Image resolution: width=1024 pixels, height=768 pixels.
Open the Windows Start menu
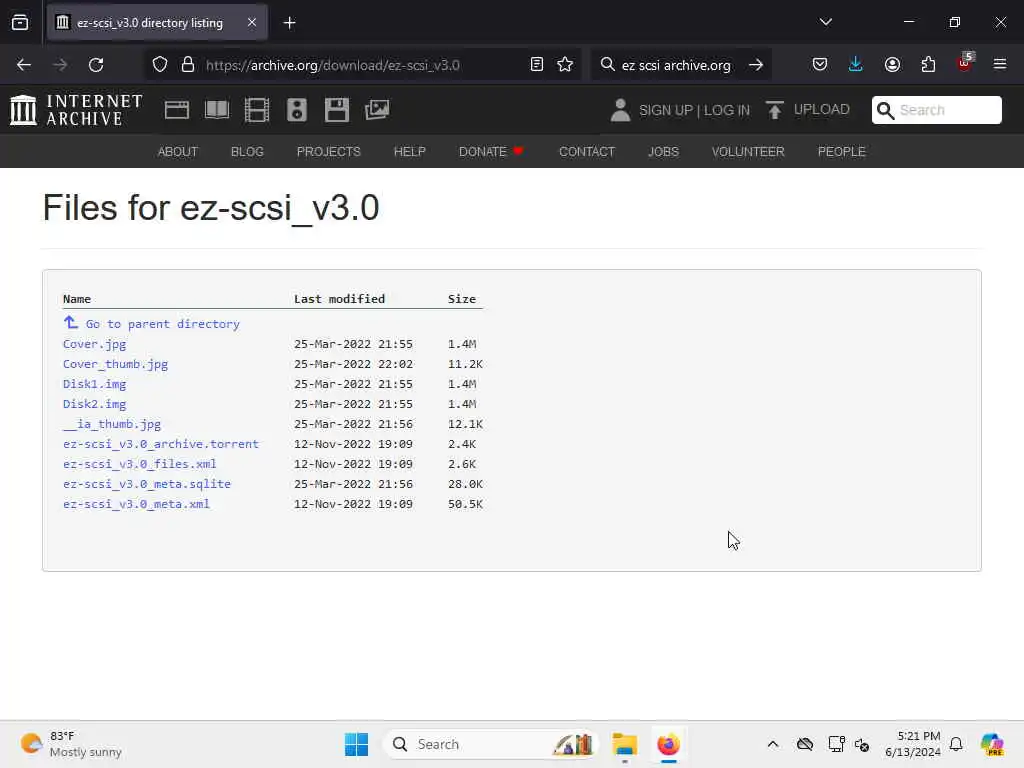point(357,744)
